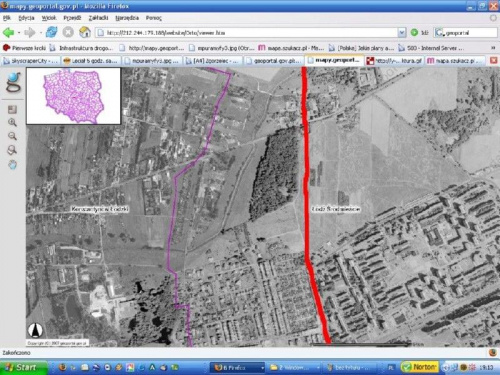Open the Windows Start menu
The image size is (500, 375).
[23, 367]
